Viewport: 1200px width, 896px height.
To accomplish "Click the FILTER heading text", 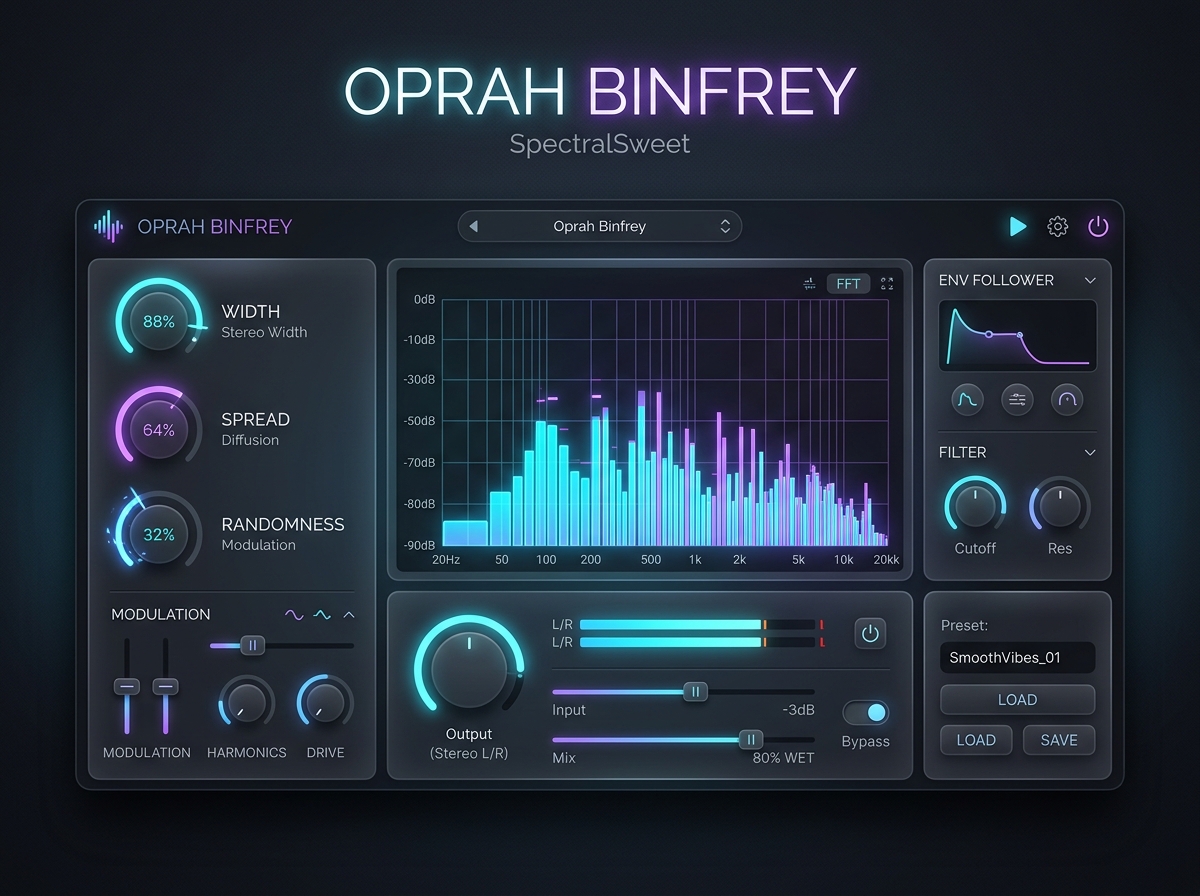I will (962, 453).
